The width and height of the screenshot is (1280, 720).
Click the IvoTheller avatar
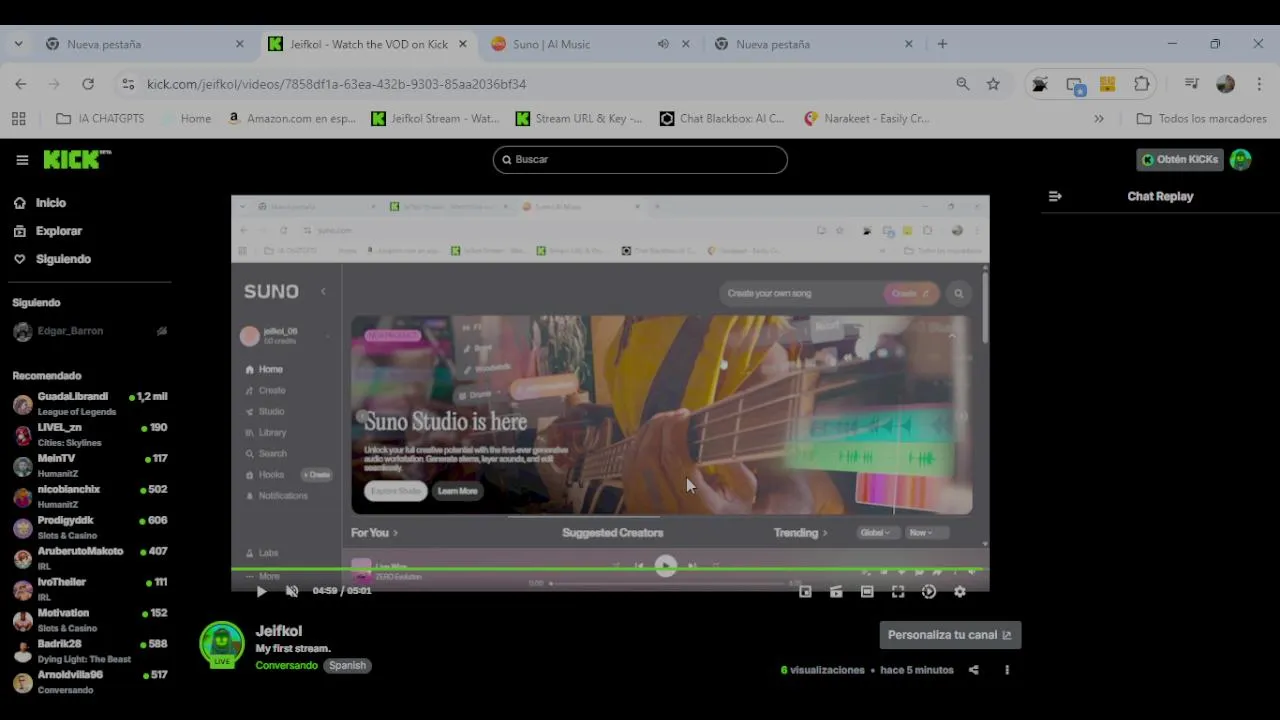click(23, 590)
